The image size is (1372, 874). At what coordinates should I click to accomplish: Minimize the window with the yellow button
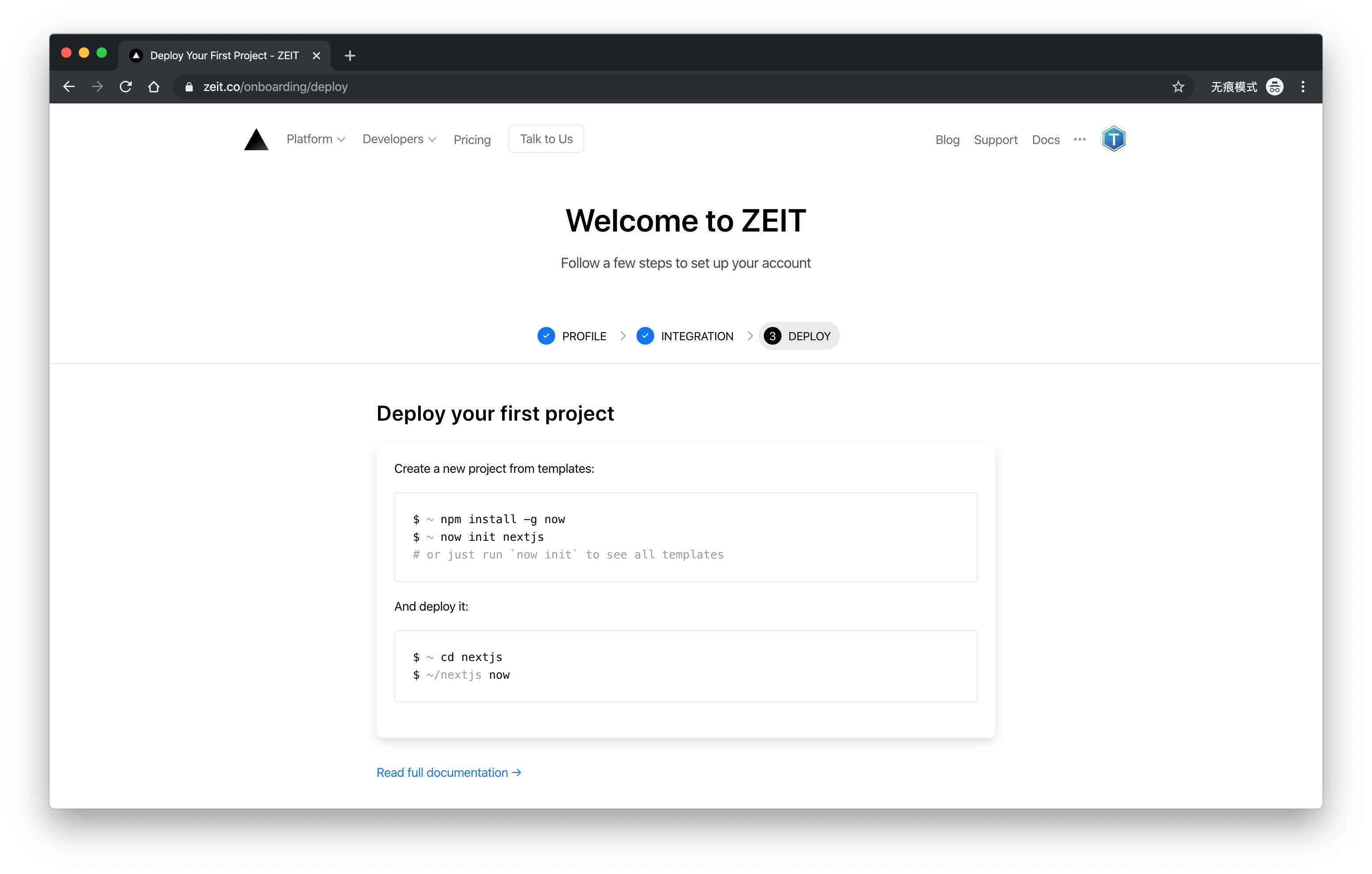coord(84,53)
